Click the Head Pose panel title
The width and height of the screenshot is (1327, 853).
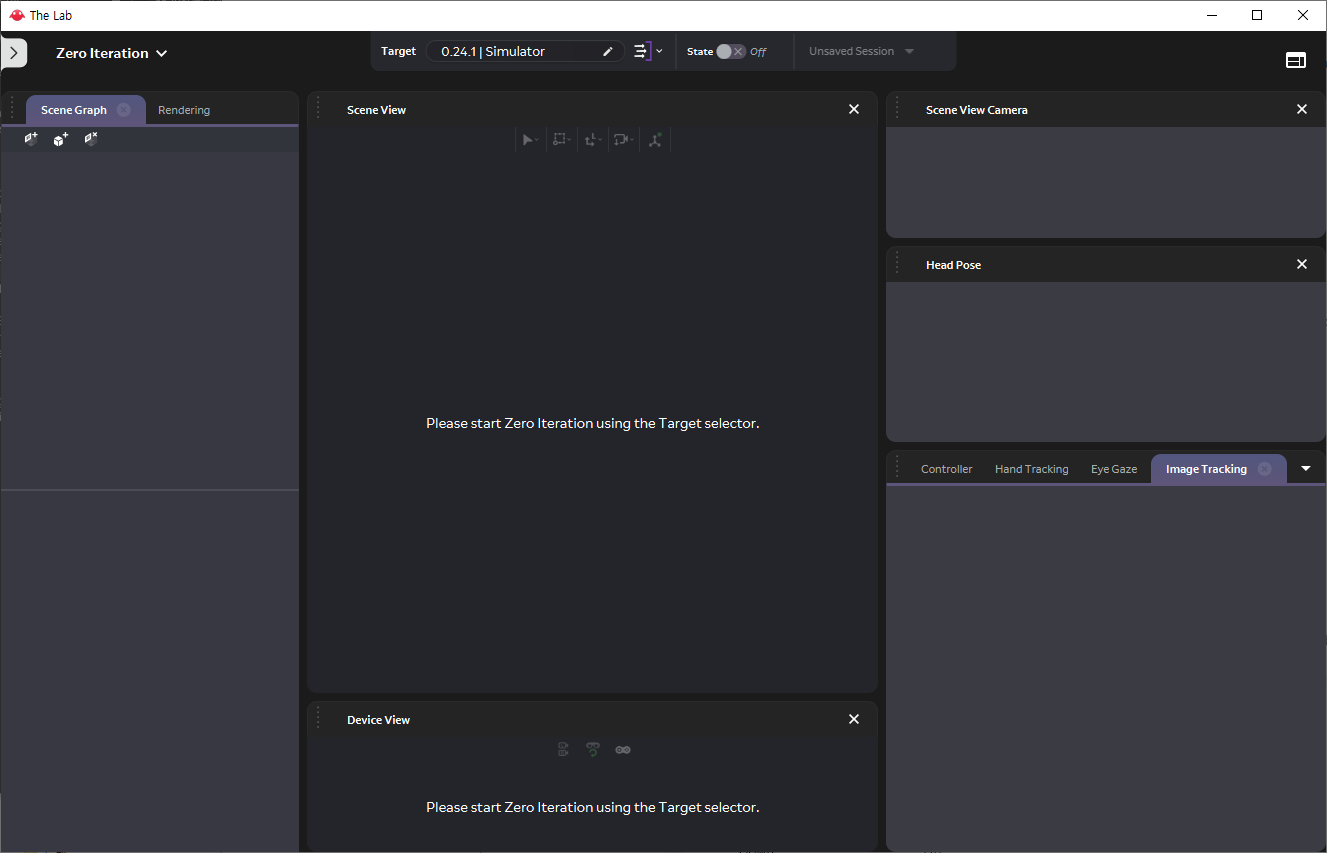point(953,265)
